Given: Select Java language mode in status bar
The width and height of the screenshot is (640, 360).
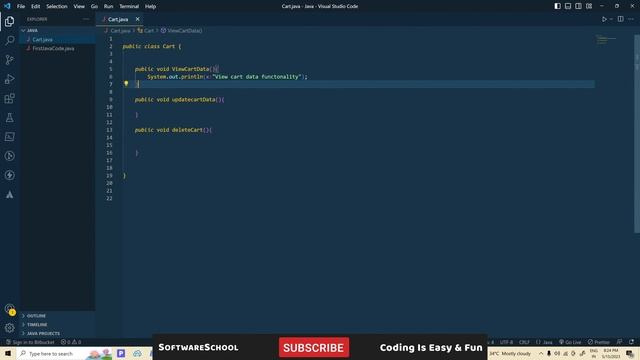Looking at the screenshot, I should click(544, 342).
